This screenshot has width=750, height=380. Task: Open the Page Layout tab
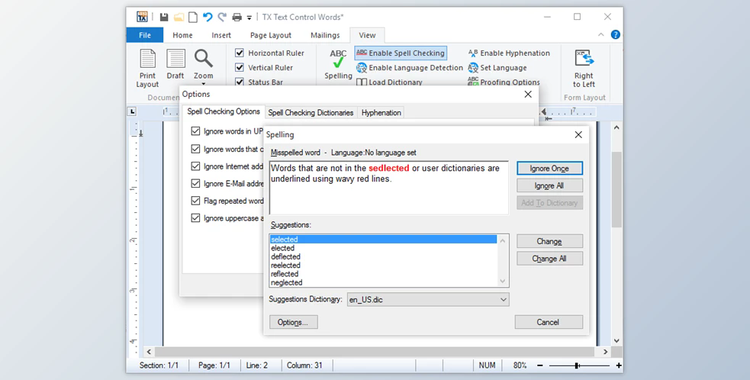271,35
